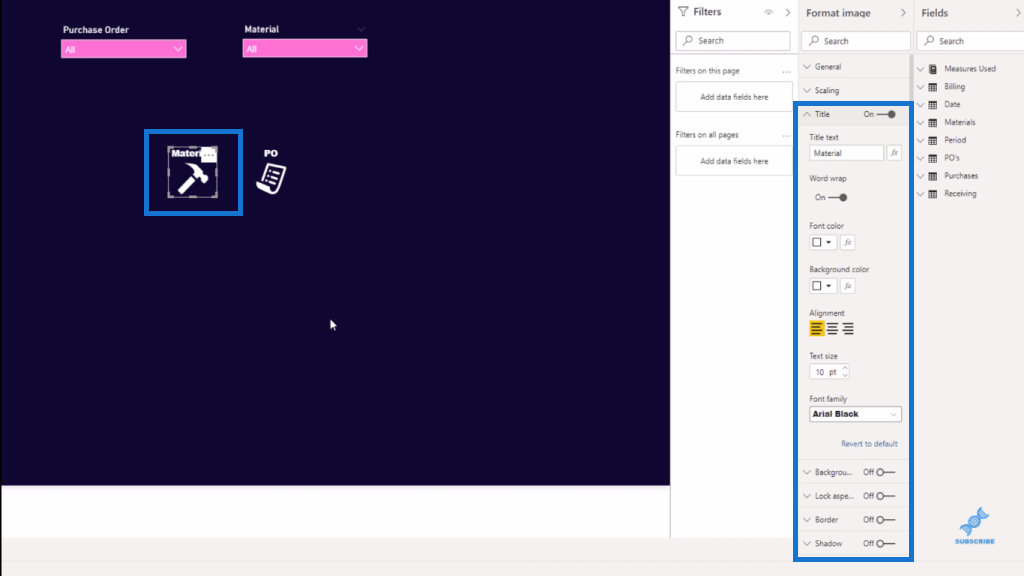Open the fx button beside Title text
Screen dimensions: 1024x576
pyautogui.click(x=894, y=153)
